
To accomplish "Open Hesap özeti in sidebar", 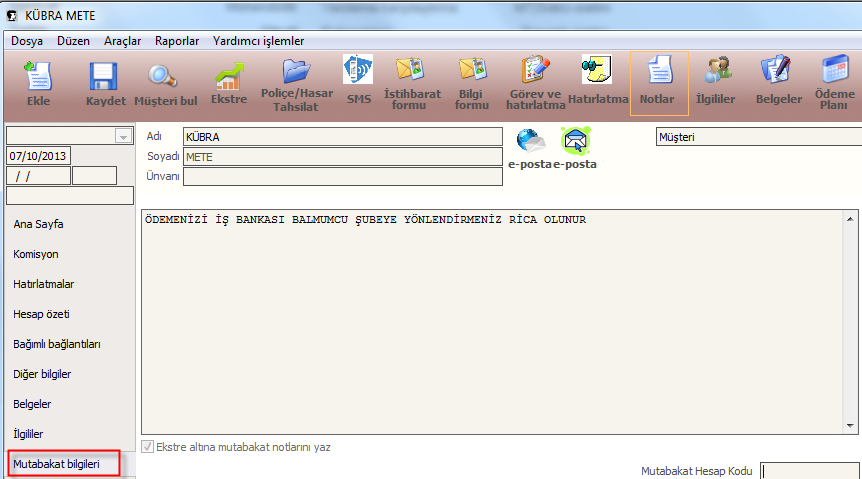I will [x=41, y=314].
